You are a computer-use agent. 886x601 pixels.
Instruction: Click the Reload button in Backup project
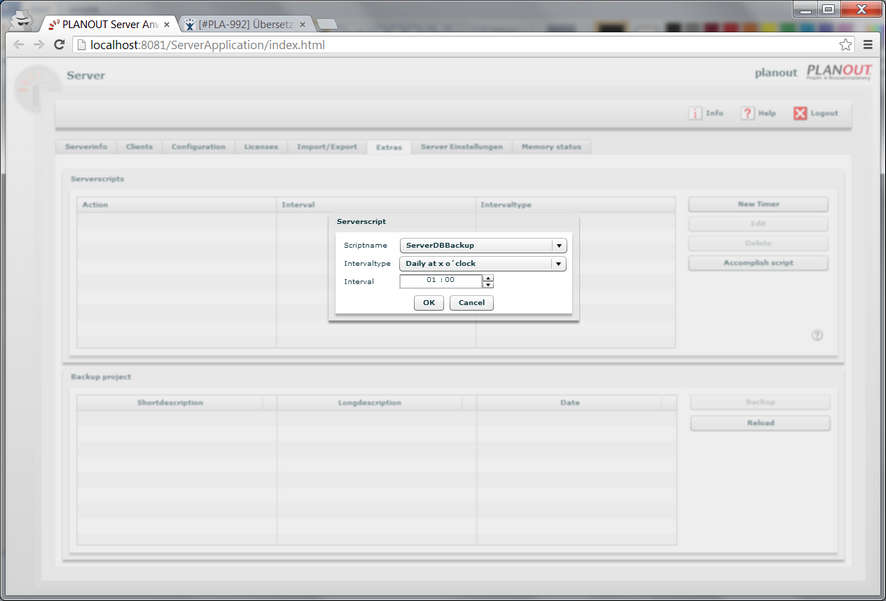[x=761, y=423]
